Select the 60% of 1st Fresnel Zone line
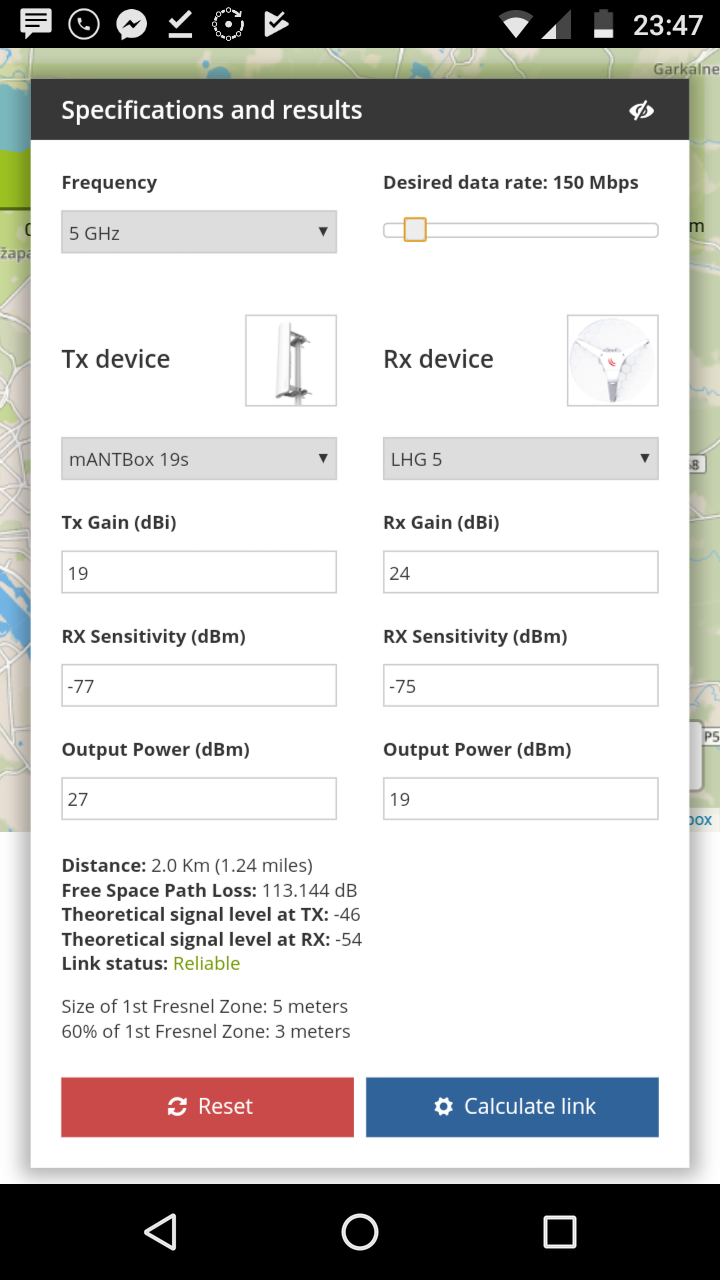Viewport: 720px width, 1280px height. pyautogui.click(x=206, y=1031)
